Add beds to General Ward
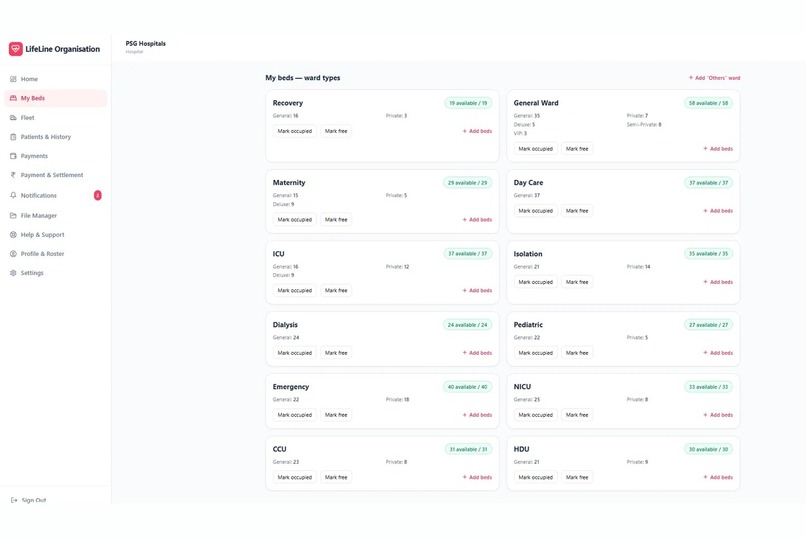 click(x=718, y=149)
